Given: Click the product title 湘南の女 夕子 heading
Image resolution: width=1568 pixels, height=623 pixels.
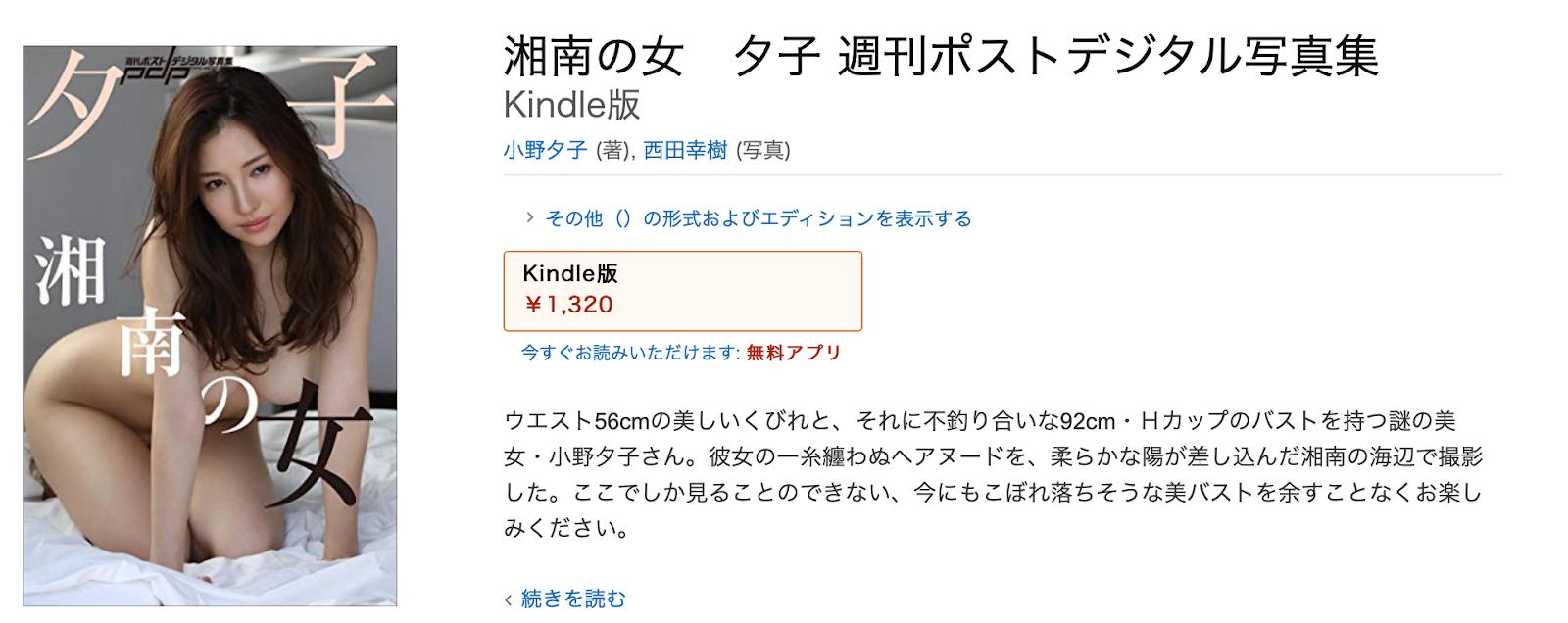Looking at the screenshot, I should tap(941, 55).
